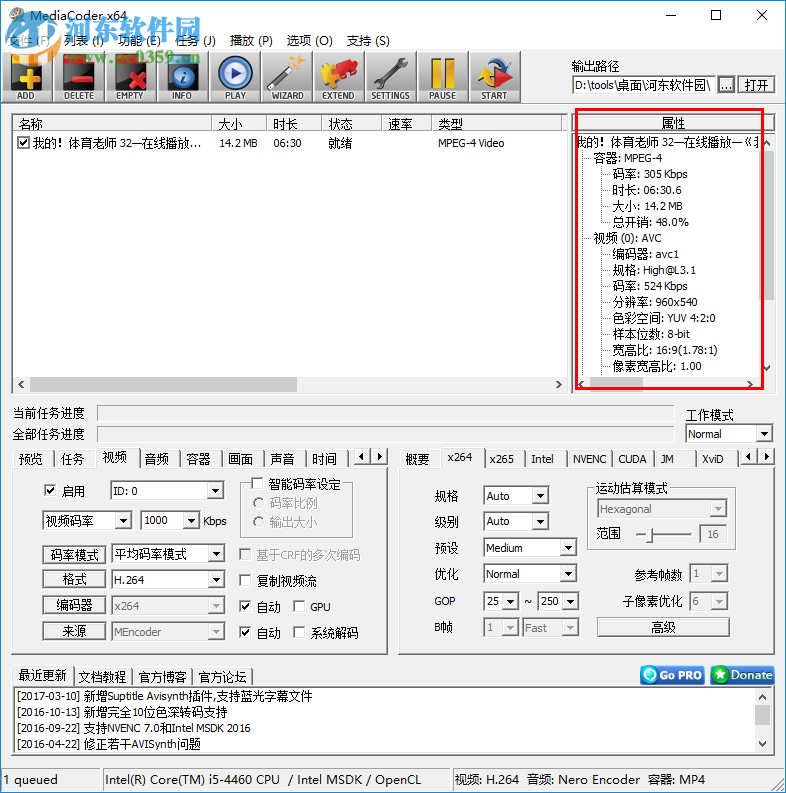786x793 pixels.
Task: Click the Go PRO badge
Action: click(672, 675)
